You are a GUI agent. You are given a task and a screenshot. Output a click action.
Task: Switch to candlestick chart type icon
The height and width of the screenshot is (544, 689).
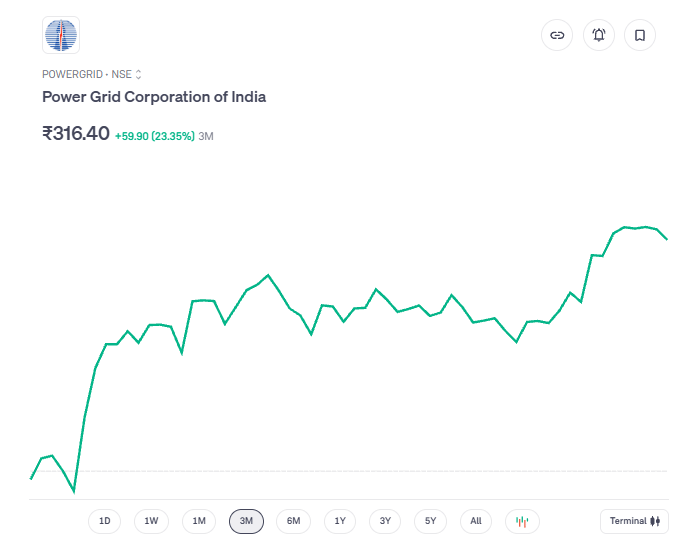pos(522,521)
